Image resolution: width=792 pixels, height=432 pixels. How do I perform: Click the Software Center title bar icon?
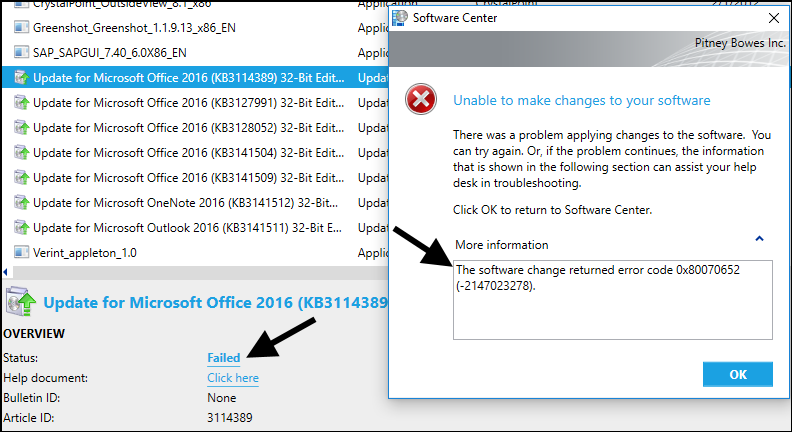click(x=400, y=18)
